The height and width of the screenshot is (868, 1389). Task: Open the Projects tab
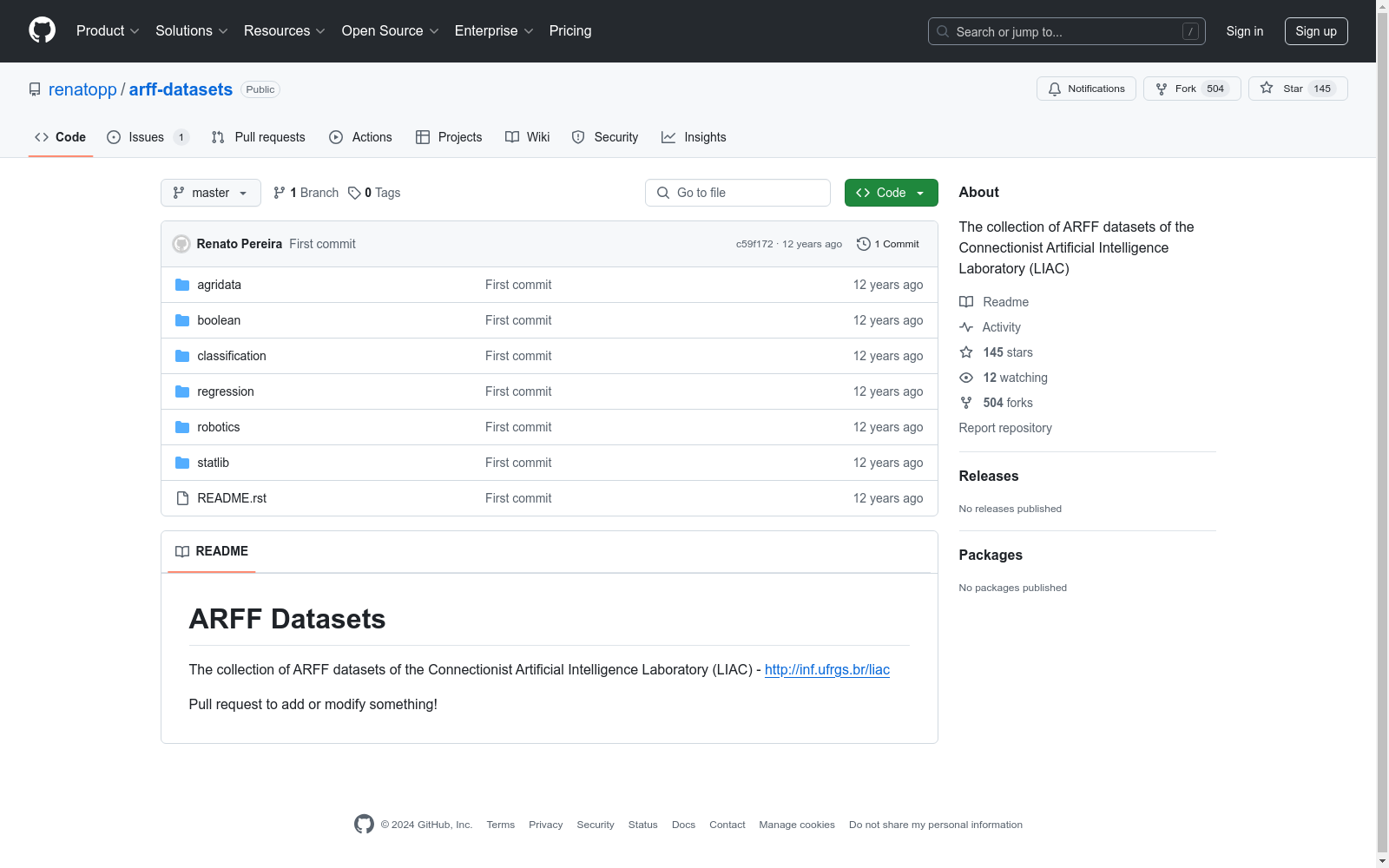pyautogui.click(x=449, y=137)
